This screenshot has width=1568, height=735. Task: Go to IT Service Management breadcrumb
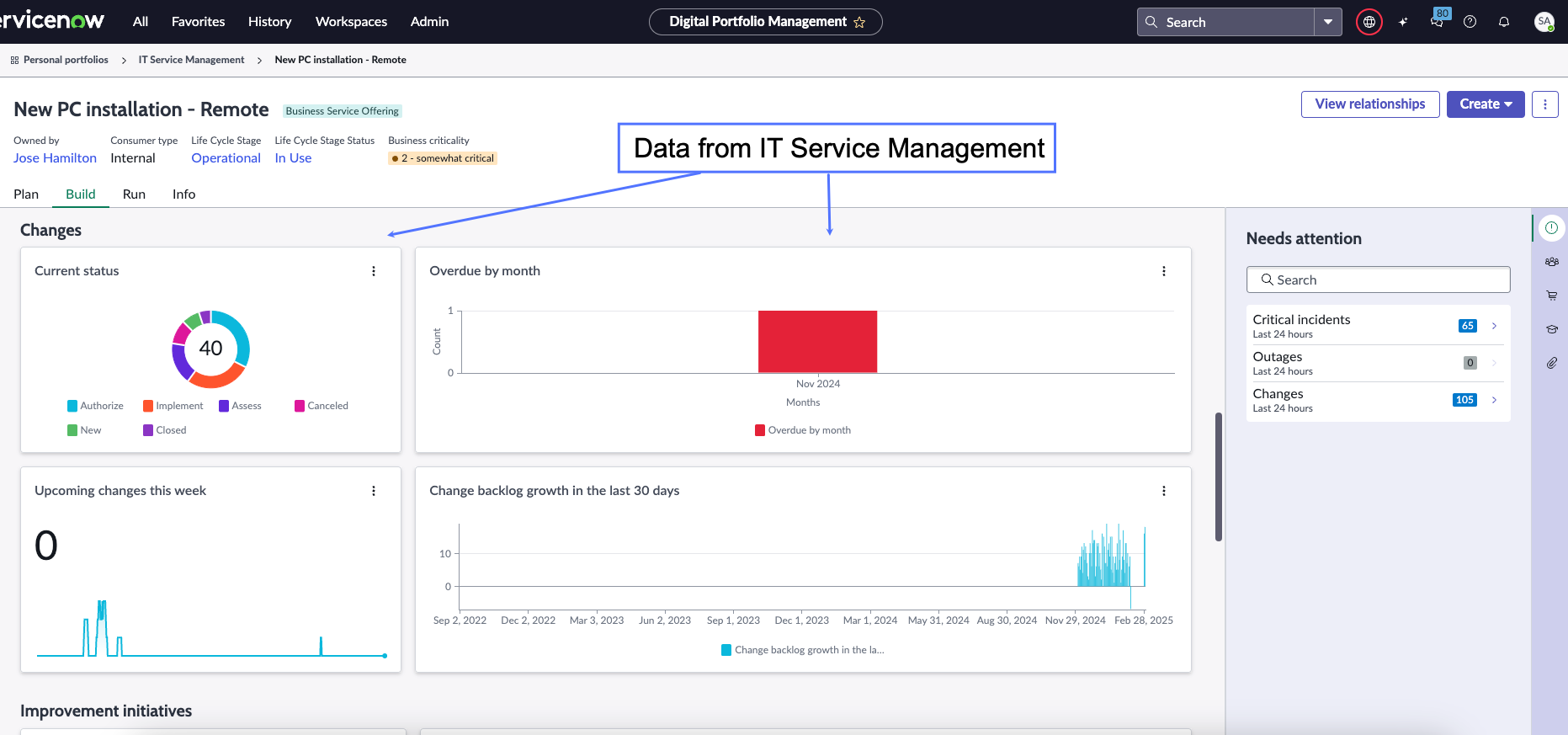point(191,61)
